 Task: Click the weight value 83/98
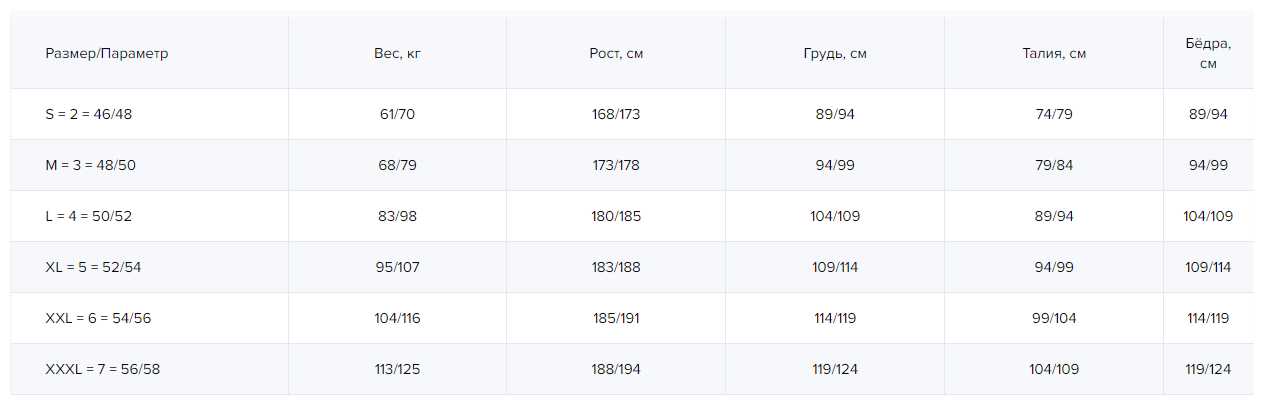click(x=397, y=216)
